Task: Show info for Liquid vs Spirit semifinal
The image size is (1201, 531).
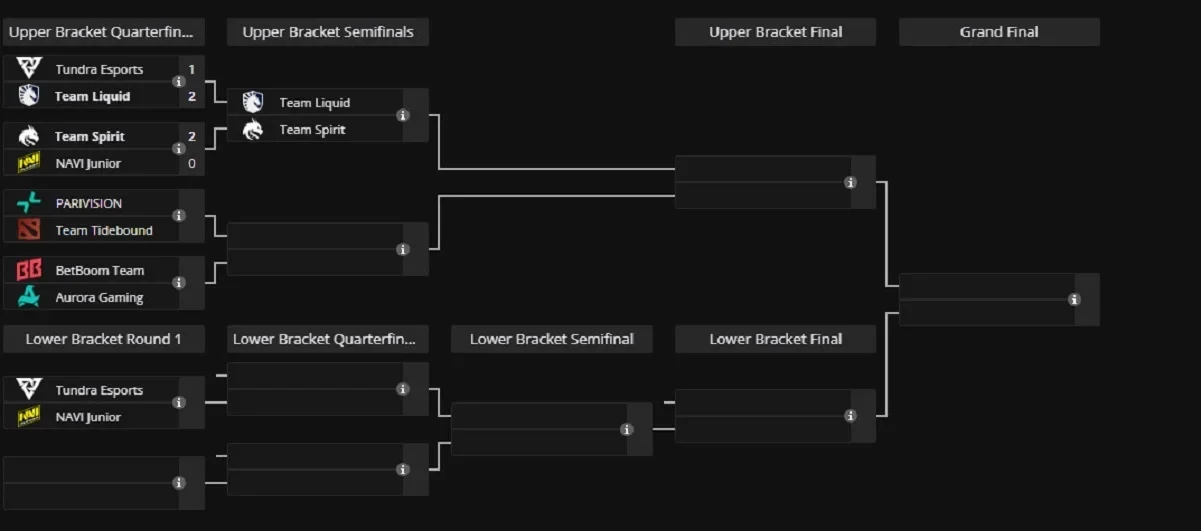Action: 403,115
